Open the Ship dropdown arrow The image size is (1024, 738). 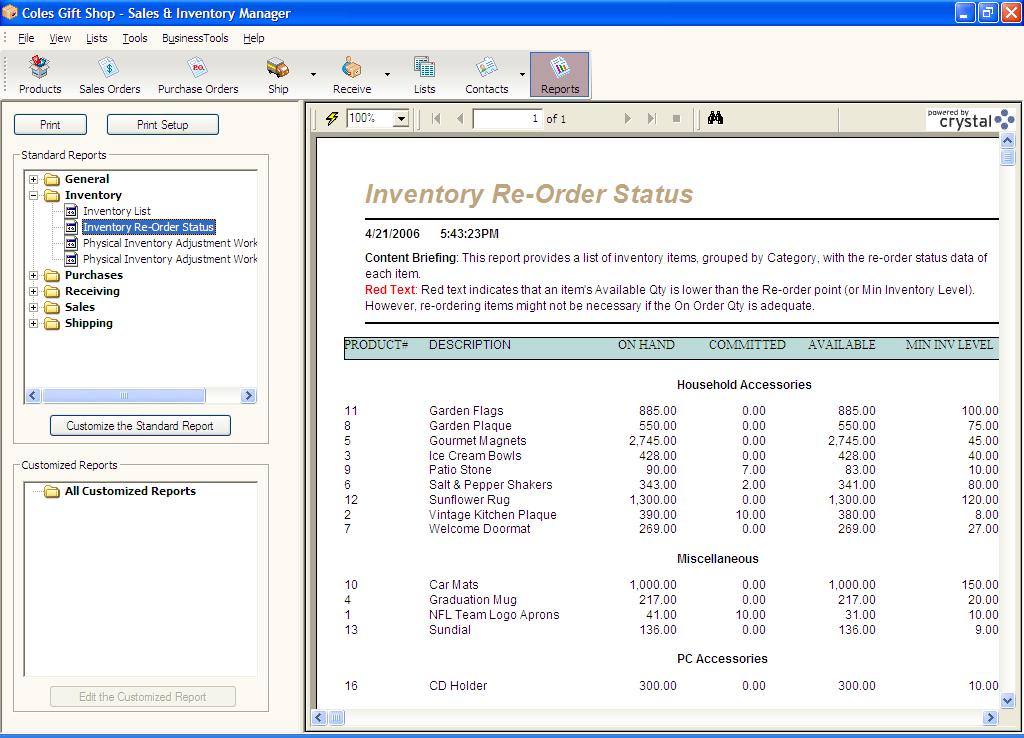pyautogui.click(x=313, y=74)
